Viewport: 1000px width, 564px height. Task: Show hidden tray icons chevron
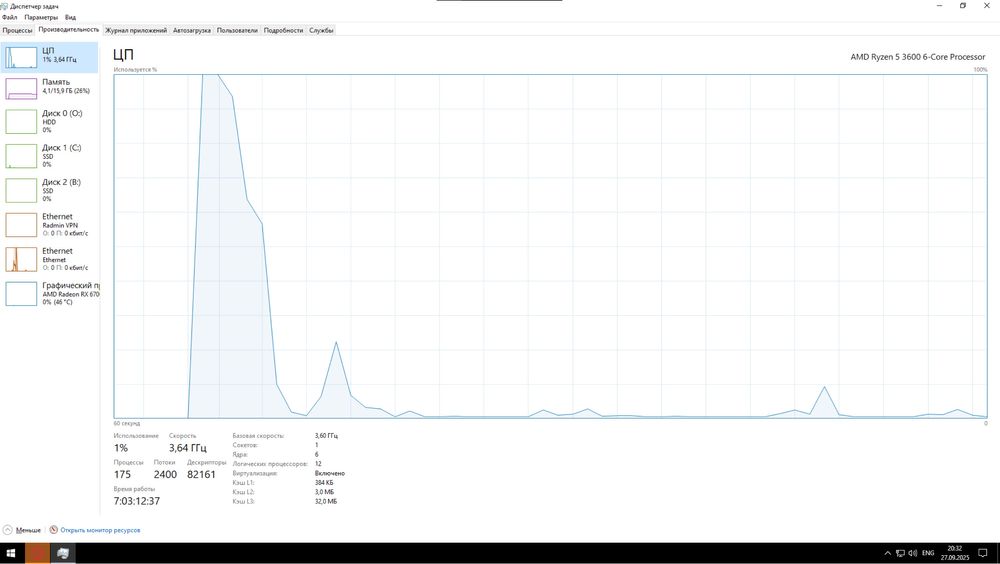pos(887,553)
